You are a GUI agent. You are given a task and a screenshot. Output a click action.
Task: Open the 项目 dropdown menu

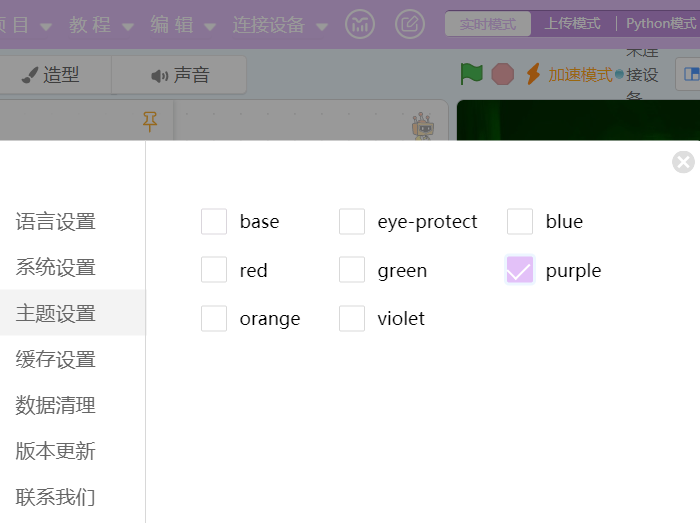(25, 25)
